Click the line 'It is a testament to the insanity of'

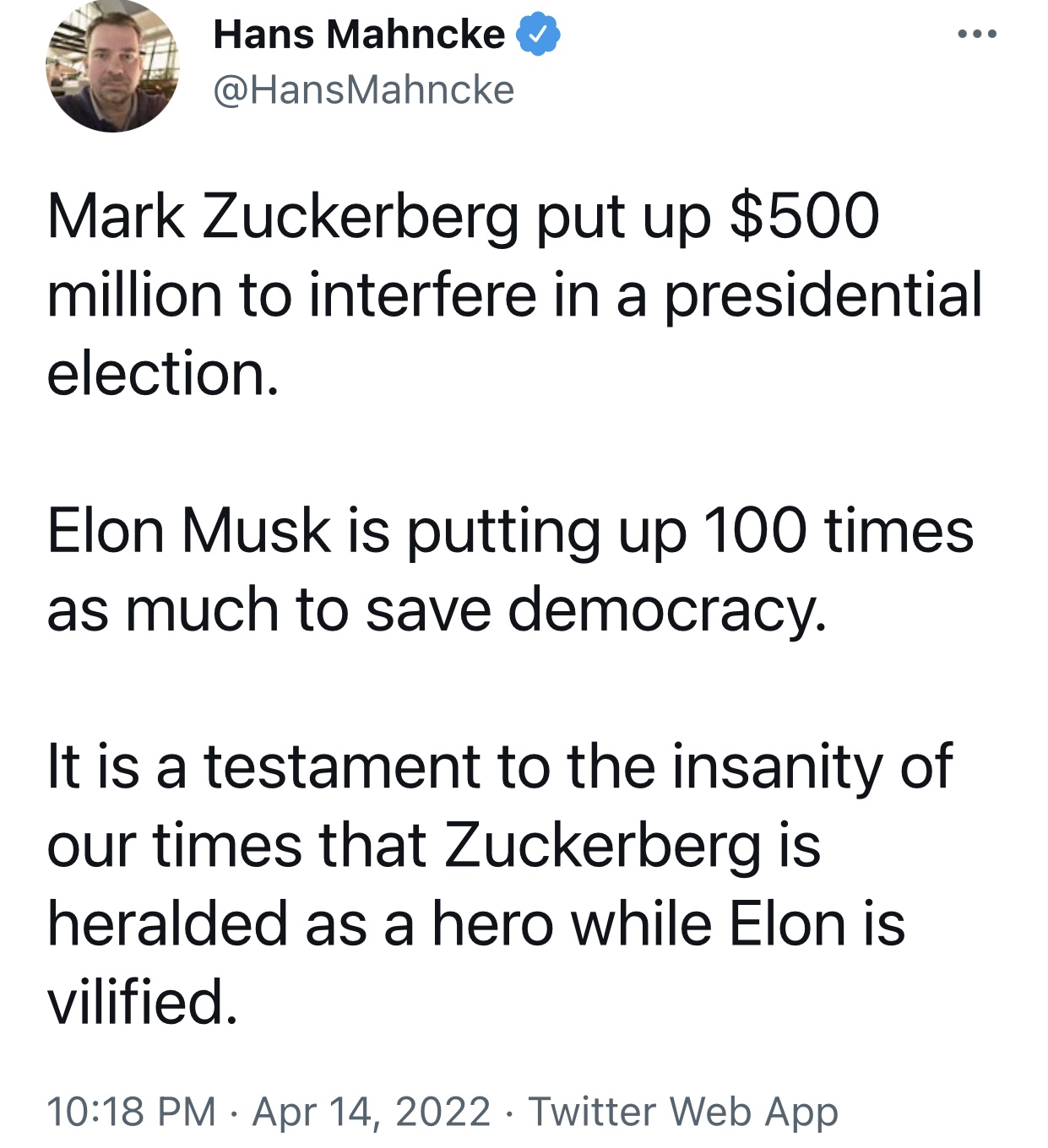500,766
